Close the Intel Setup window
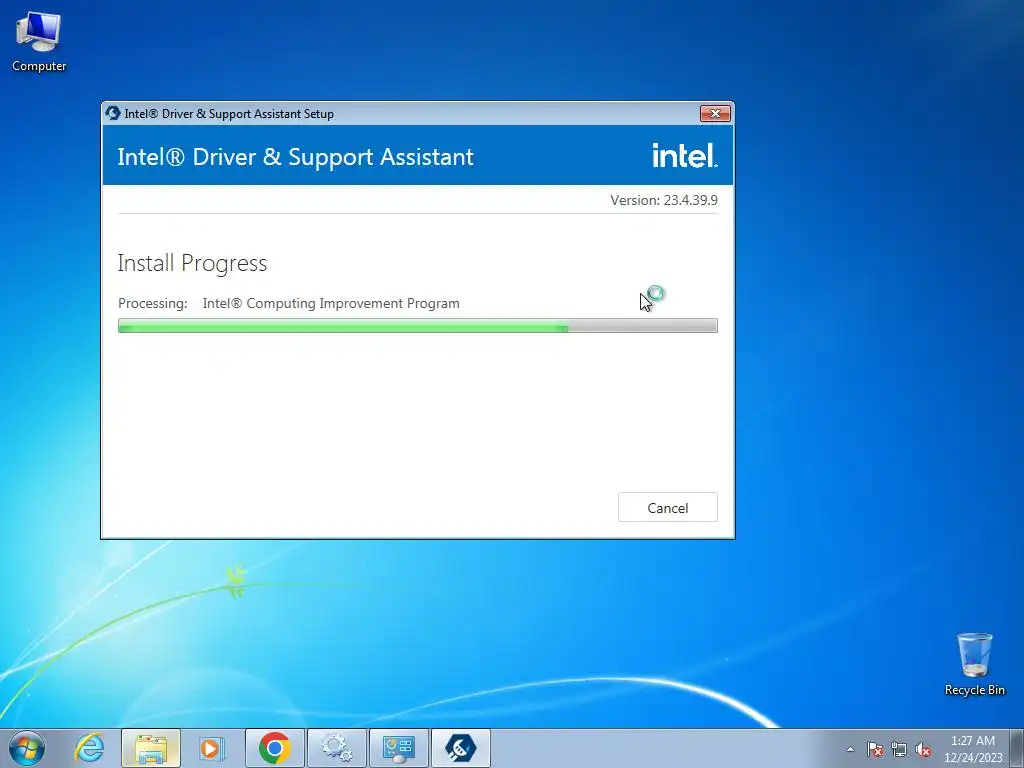 click(715, 114)
